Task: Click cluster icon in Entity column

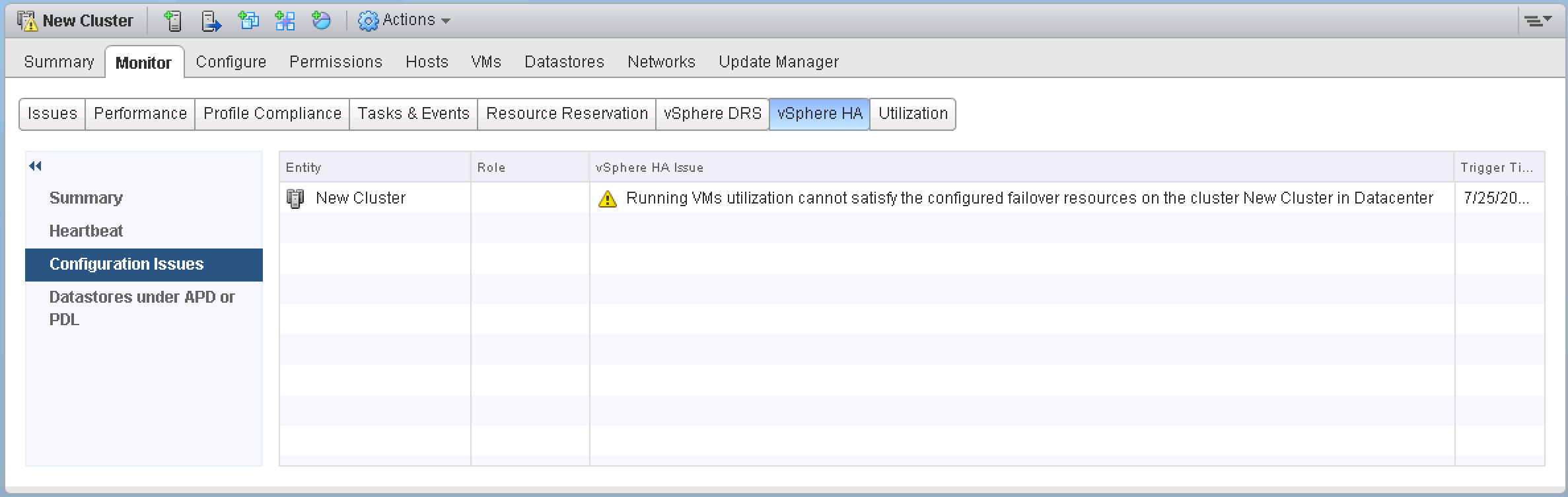Action: (295, 198)
